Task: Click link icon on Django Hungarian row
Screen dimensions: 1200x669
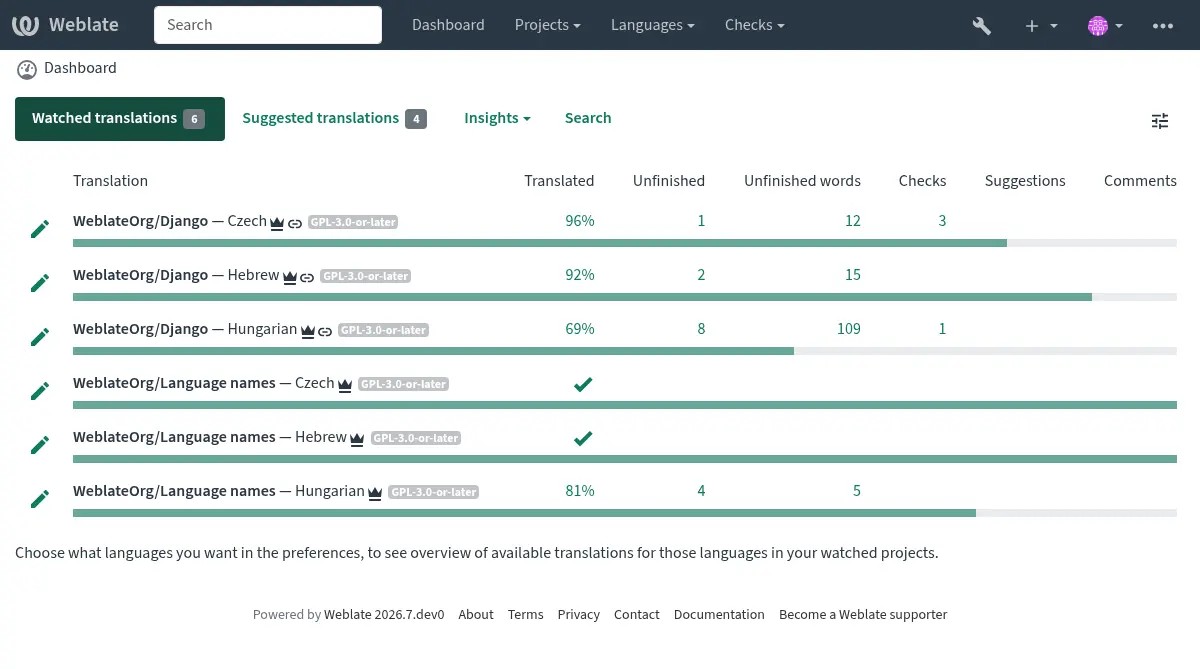Action: click(325, 331)
